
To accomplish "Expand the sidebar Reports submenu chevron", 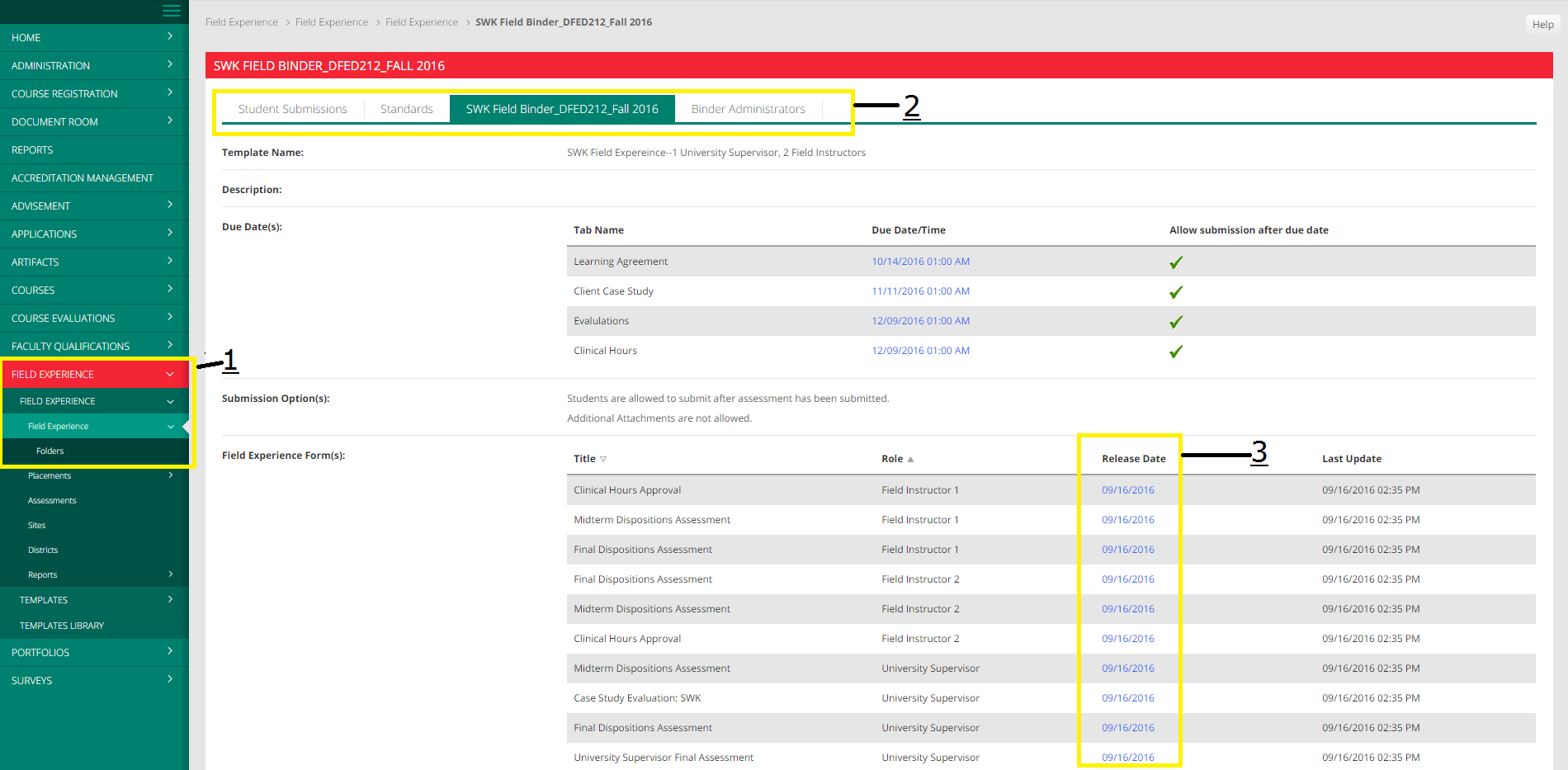I will 170,574.
